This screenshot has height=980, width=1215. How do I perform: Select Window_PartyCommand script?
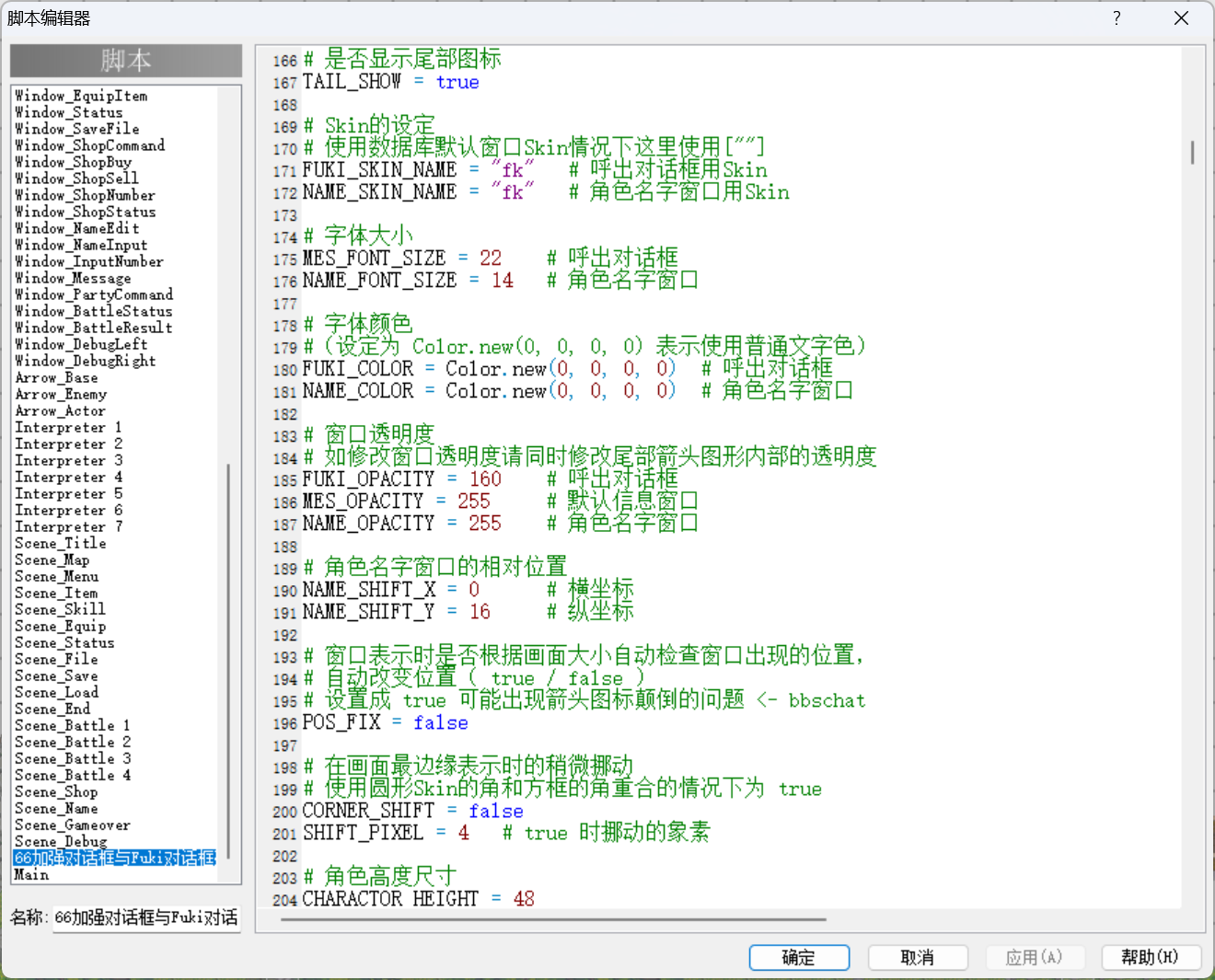coord(94,294)
